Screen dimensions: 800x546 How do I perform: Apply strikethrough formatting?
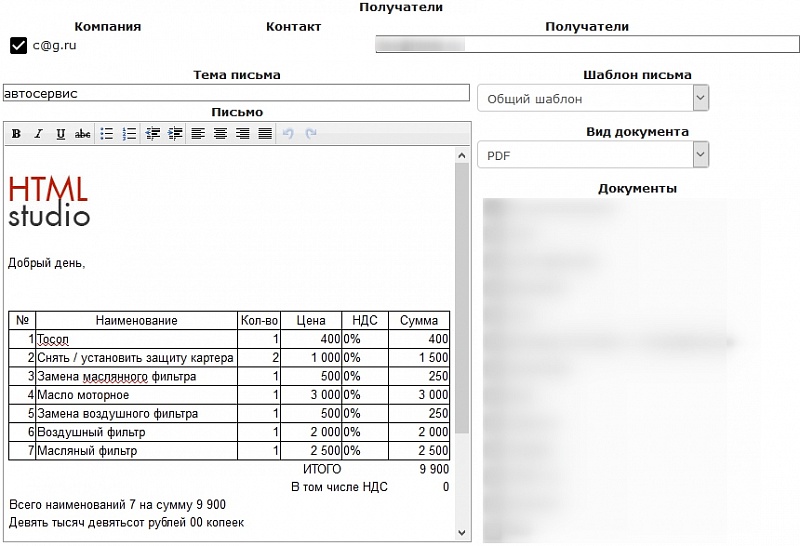[x=83, y=134]
